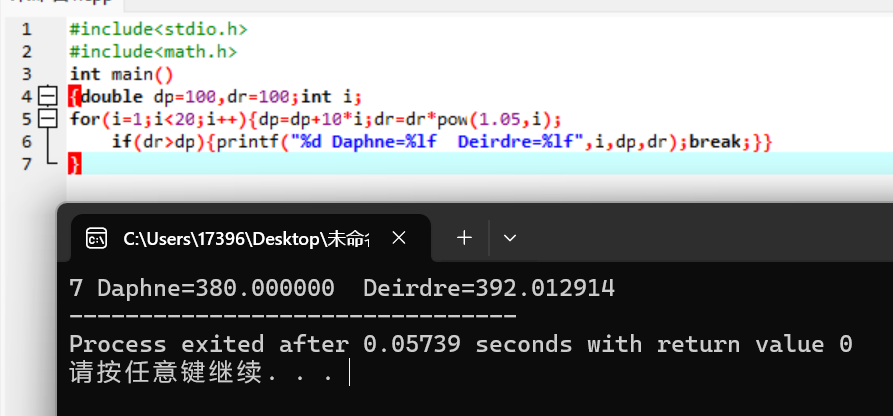The image size is (893, 416).
Task: Open the terminal profile dropdown chevron
Action: coord(510,238)
